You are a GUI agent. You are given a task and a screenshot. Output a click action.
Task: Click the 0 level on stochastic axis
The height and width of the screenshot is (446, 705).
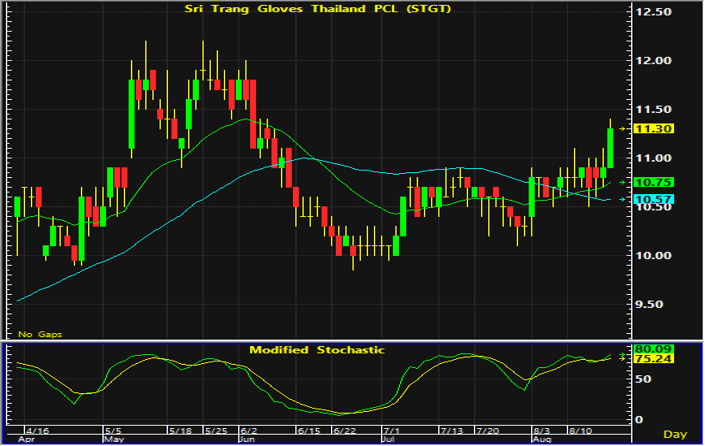click(639, 420)
